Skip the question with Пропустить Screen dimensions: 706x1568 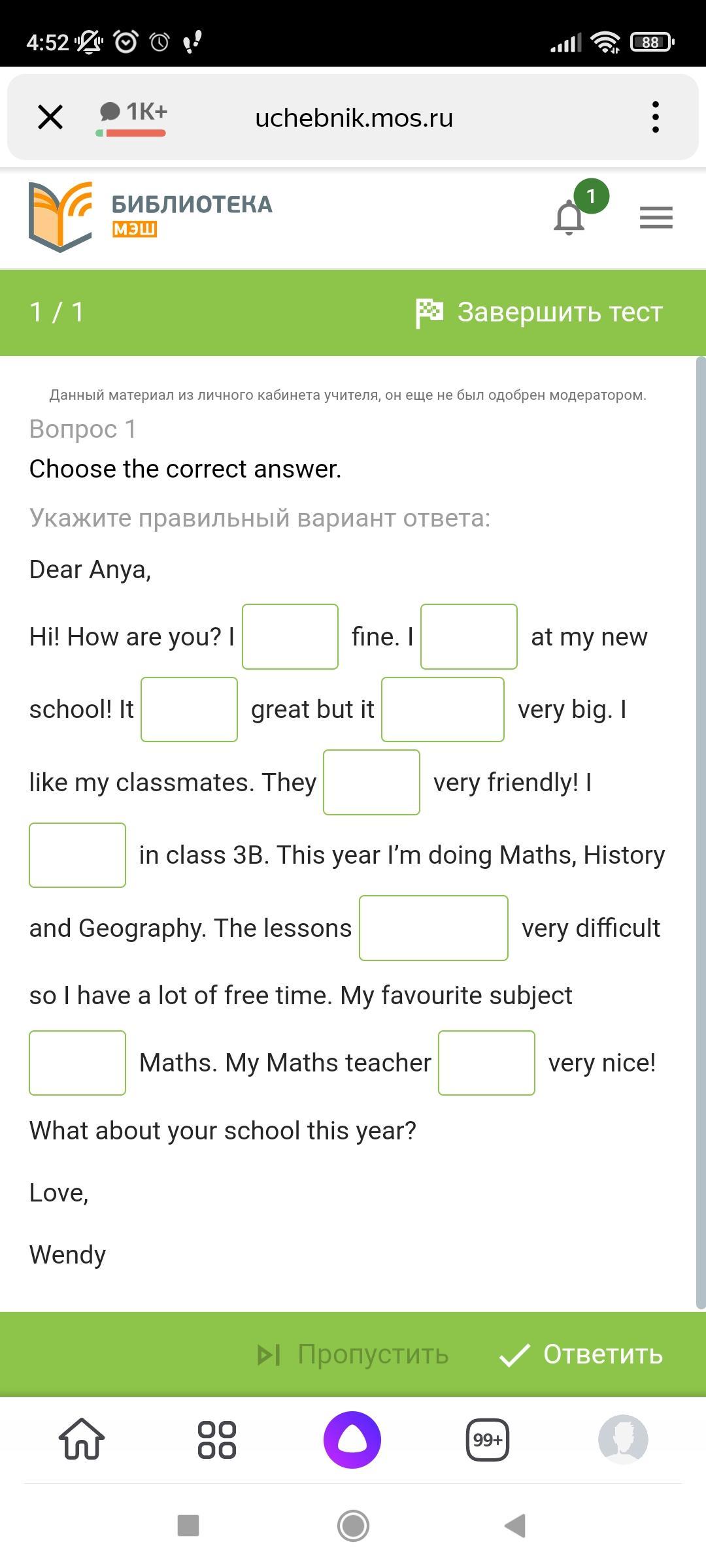click(x=354, y=1355)
